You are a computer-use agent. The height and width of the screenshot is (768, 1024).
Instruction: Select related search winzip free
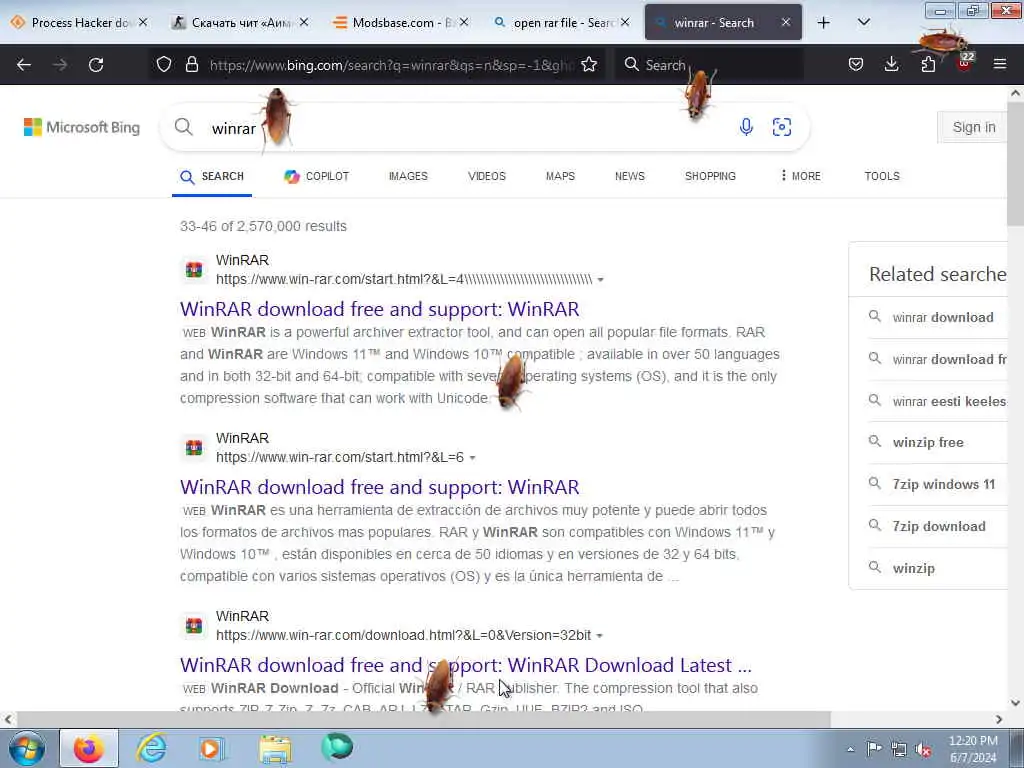click(x=927, y=443)
